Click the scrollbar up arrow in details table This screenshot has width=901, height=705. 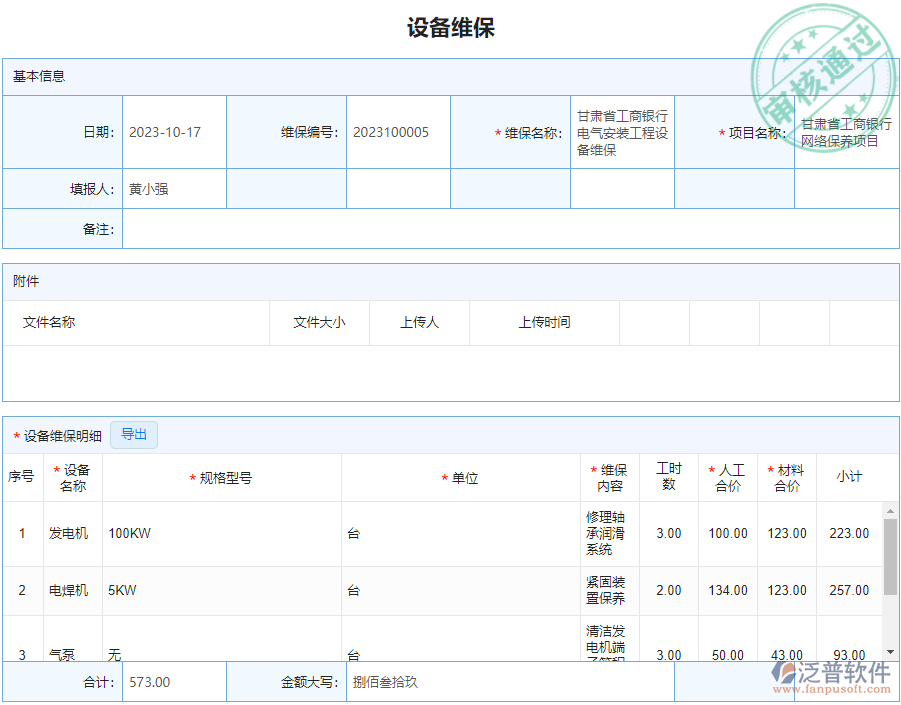point(890,511)
